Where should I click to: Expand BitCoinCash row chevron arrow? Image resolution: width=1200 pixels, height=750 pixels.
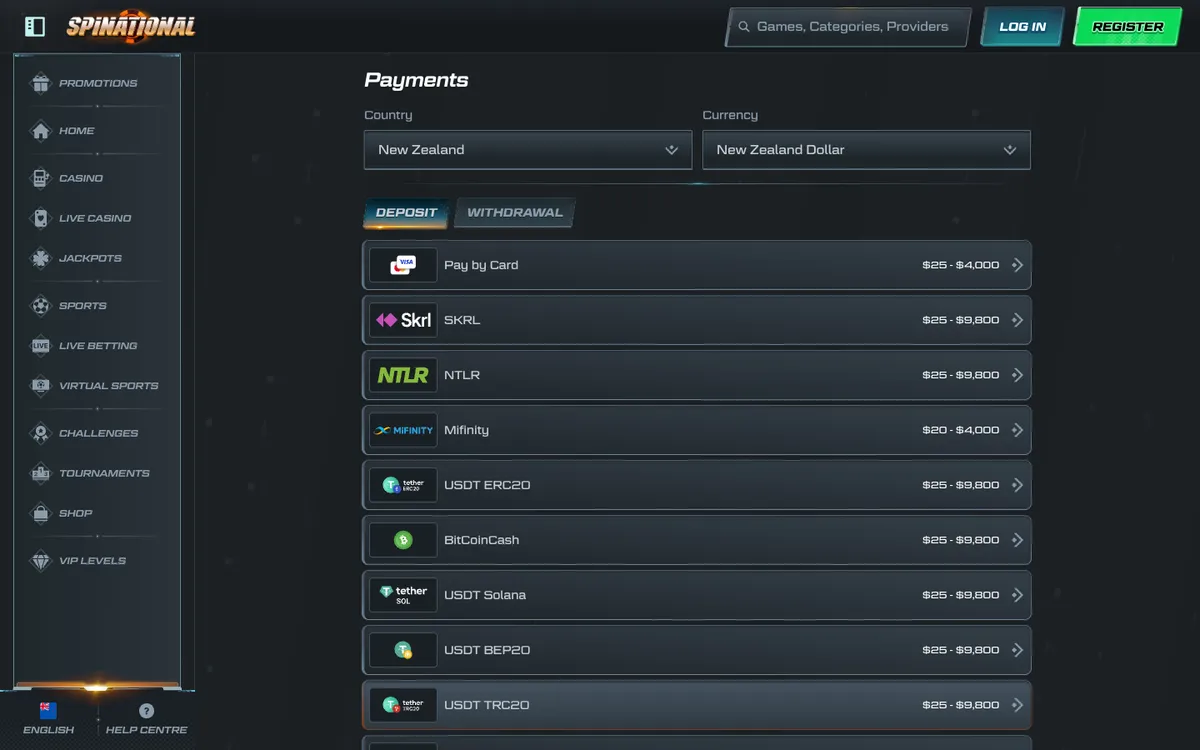click(1017, 540)
